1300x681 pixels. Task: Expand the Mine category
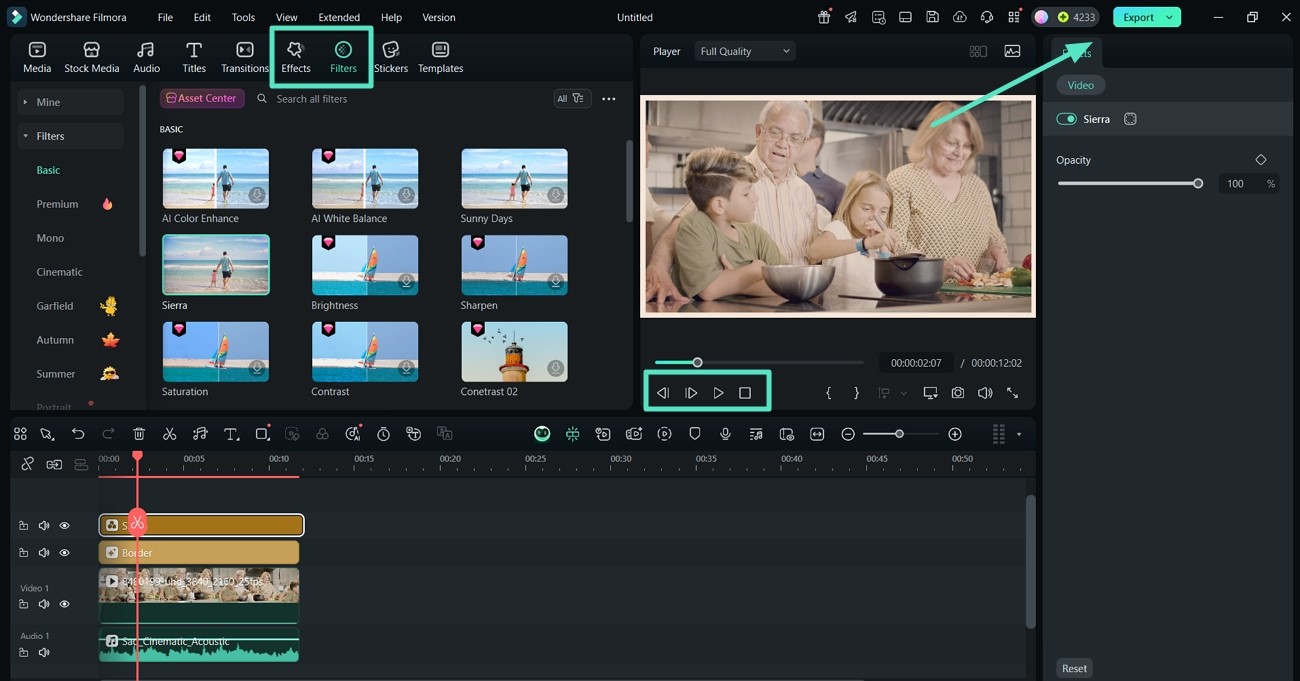click(x=70, y=102)
